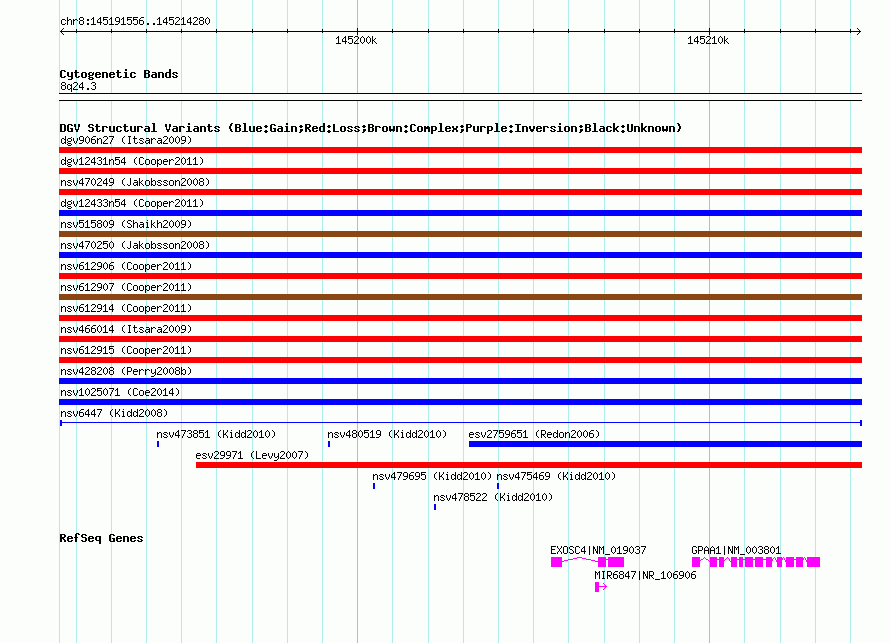Open the EXOSC4|NM_019037 gene label
This screenshot has height=643, width=890.
coord(598,550)
